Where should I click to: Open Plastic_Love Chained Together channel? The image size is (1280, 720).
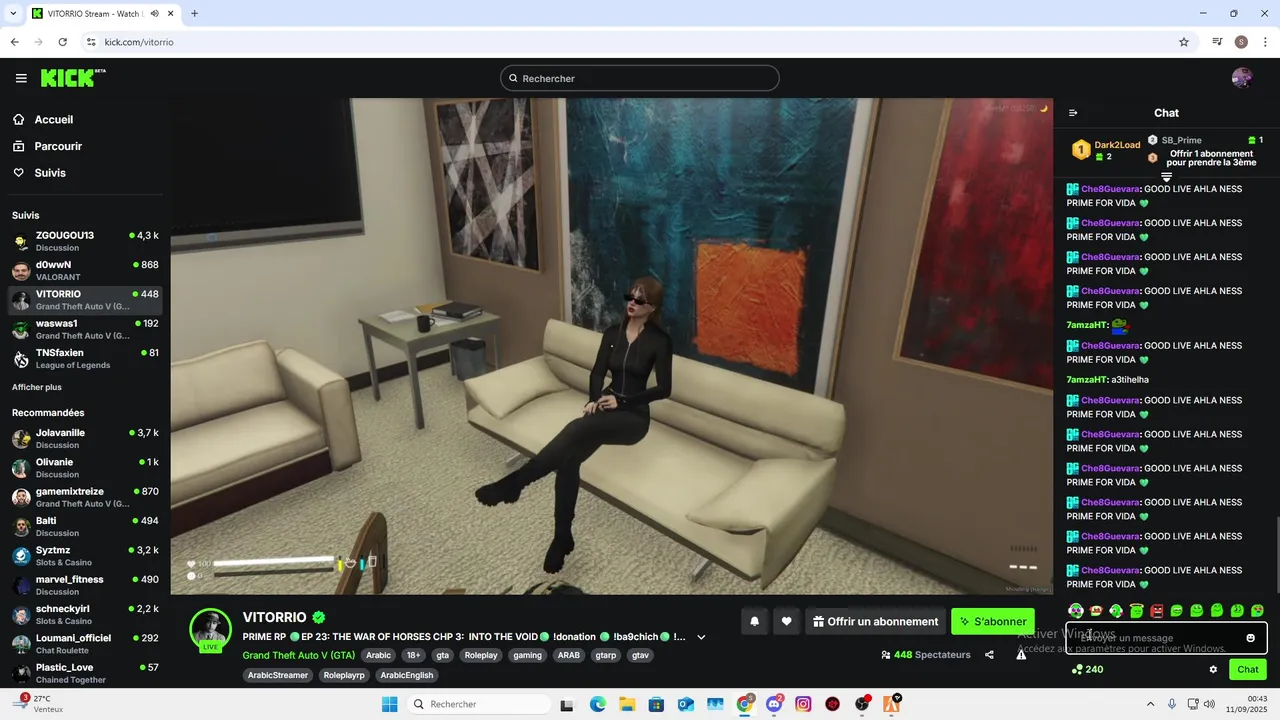point(85,673)
